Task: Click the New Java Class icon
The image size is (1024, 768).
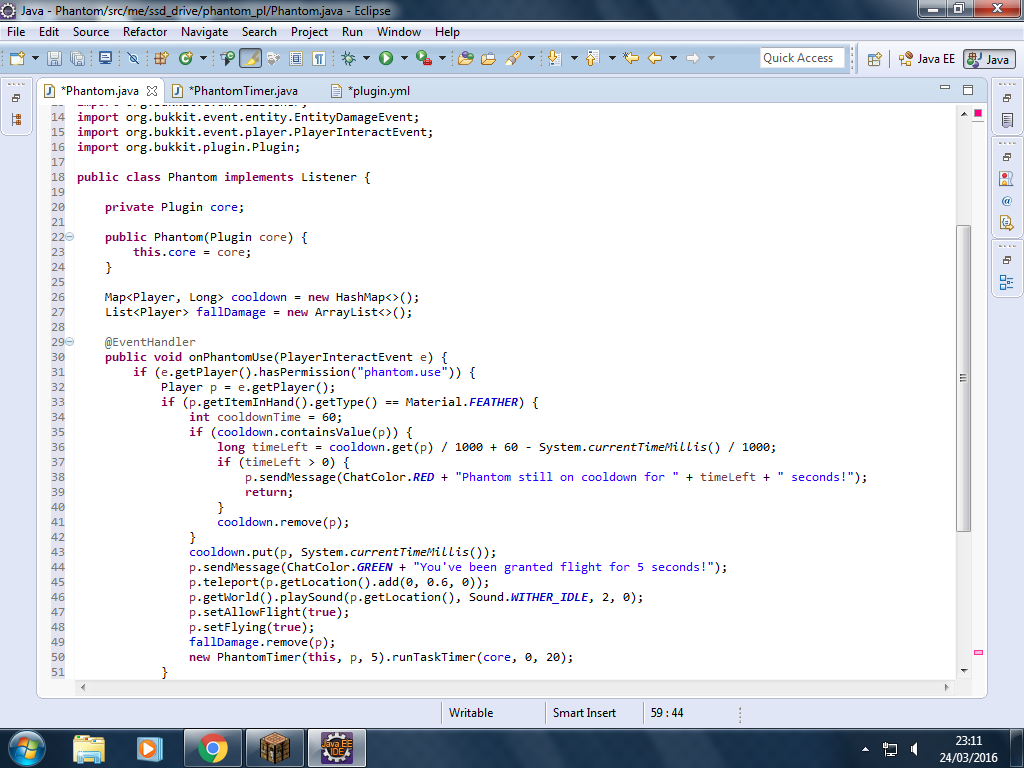Action: (x=185, y=58)
